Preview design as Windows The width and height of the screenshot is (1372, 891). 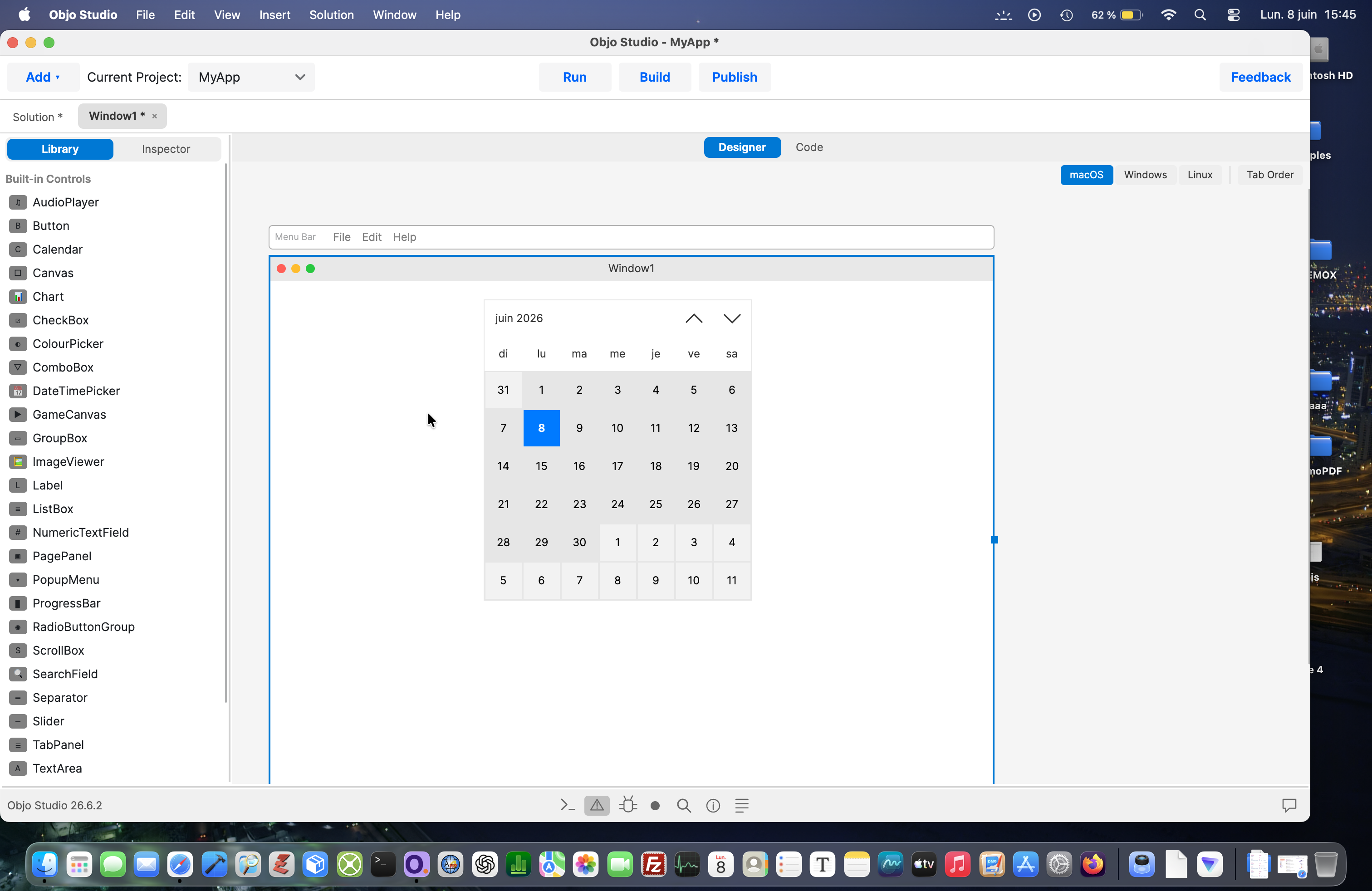pyautogui.click(x=1145, y=175)
